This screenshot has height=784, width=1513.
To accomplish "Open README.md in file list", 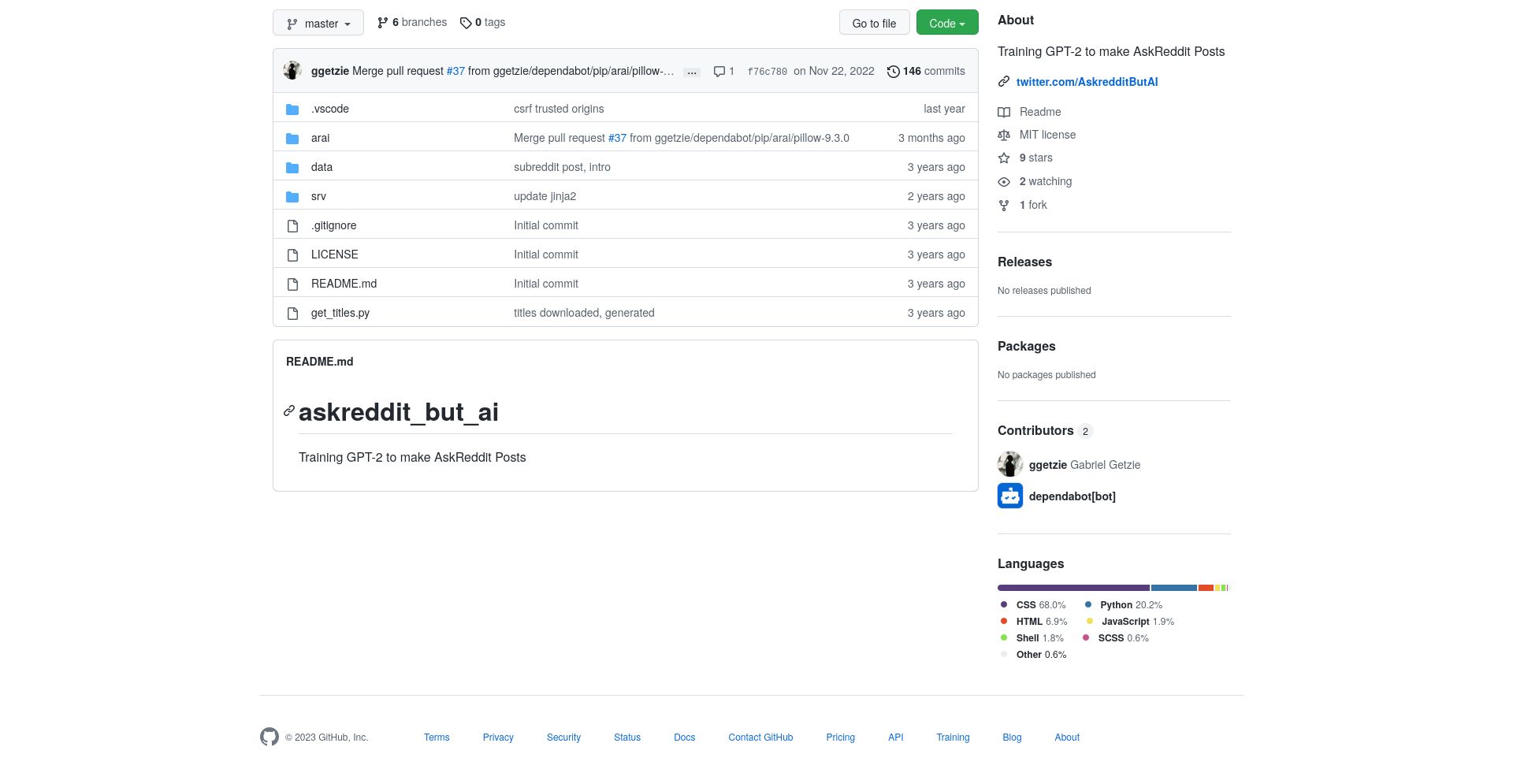I will (x=344, y=284).
